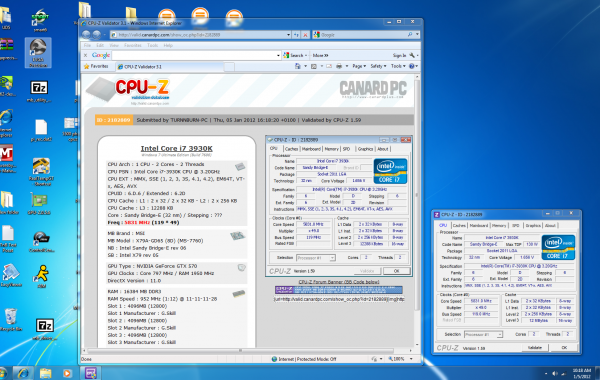Click the volume speaker icon in system tray
600x380 pixels.
click(555, 373)
